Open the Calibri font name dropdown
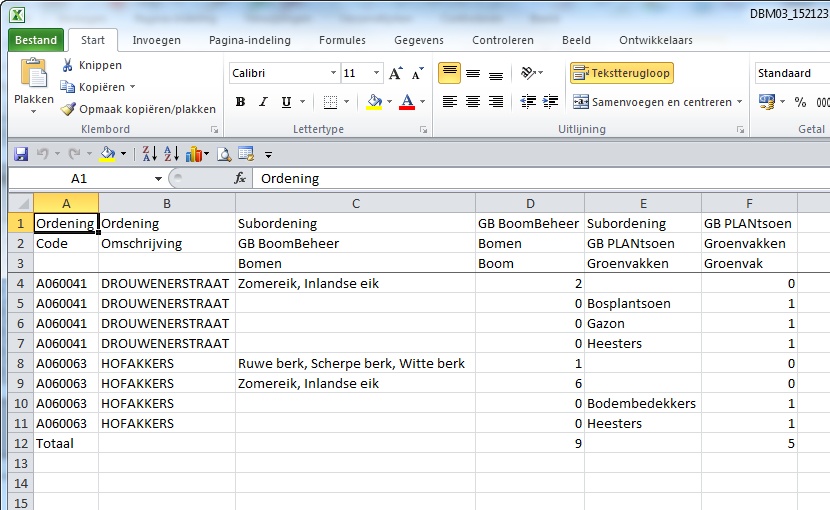Image resolution: width=830 pixels, height=510 pixels. click(x=333, y=73)
